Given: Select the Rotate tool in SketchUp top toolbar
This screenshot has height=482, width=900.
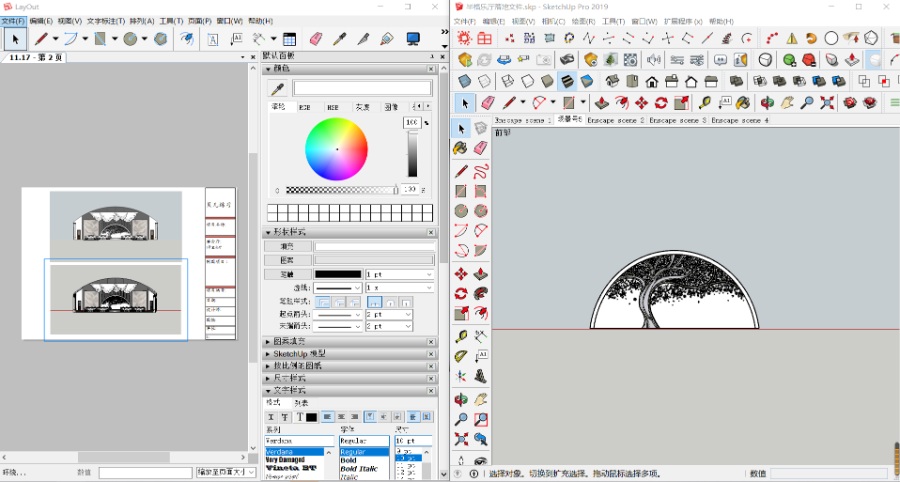Looking at the screenshot, I should click(661, 103).
